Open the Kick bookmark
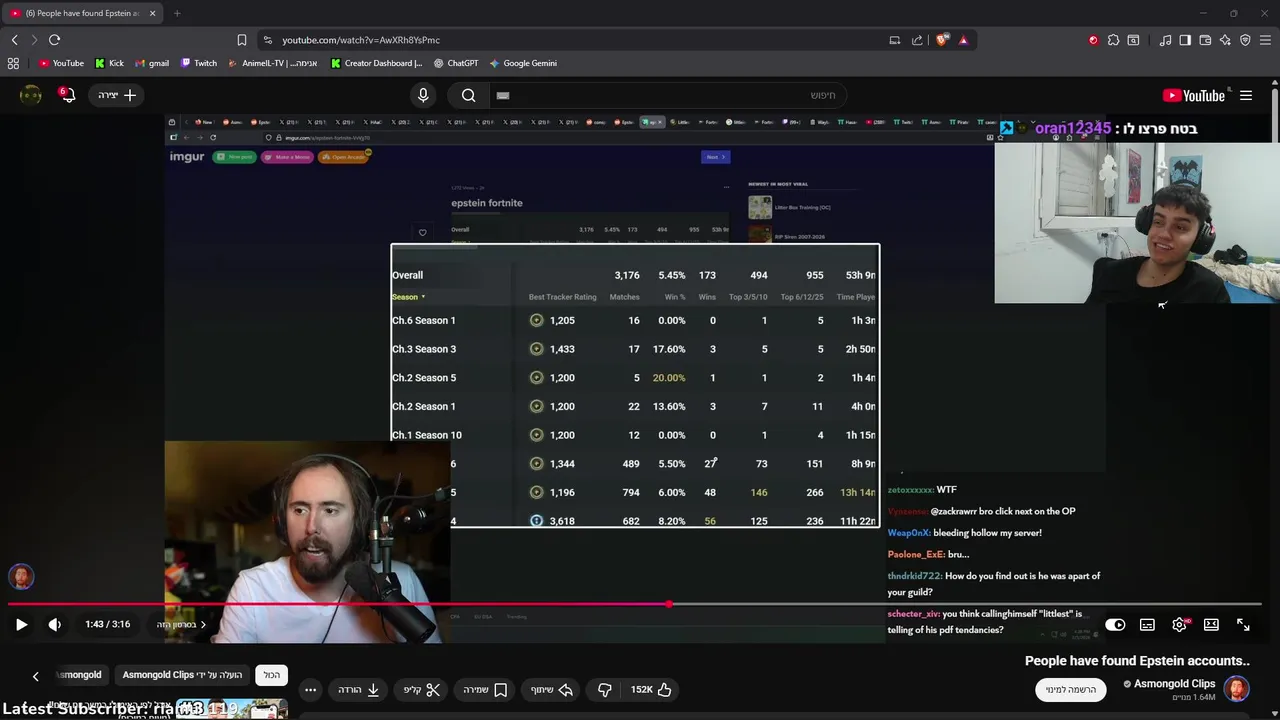Screen dimensions: 1280x720 [110, 63]
